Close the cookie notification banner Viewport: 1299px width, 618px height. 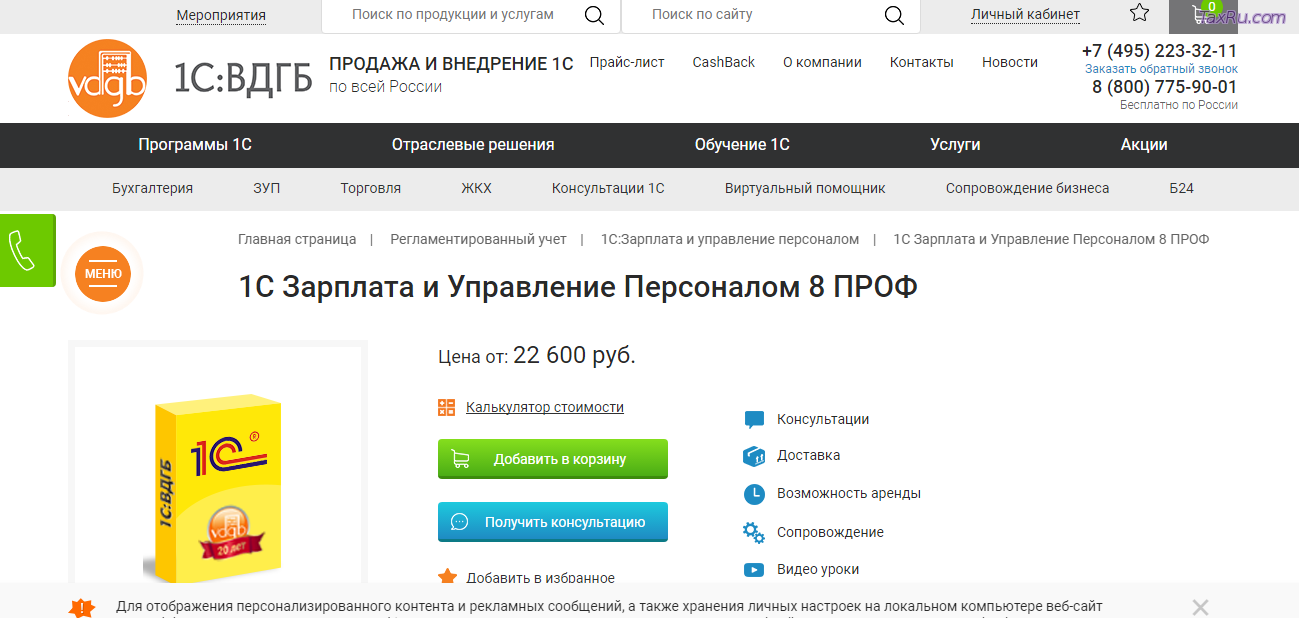1200,607
